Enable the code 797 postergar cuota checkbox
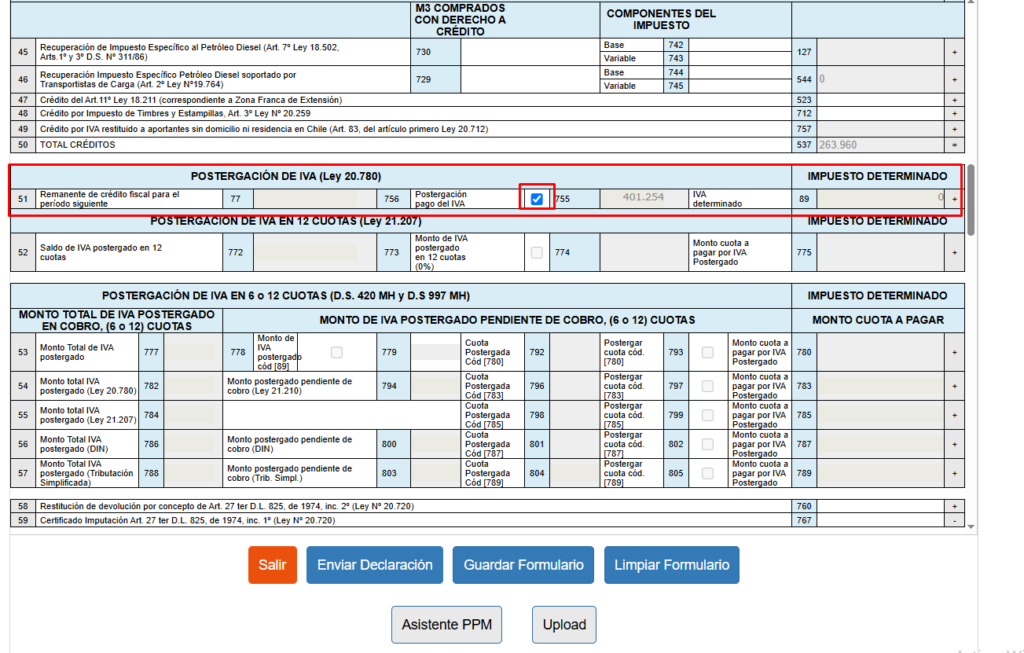1024x653 pixels. point(707,386)
